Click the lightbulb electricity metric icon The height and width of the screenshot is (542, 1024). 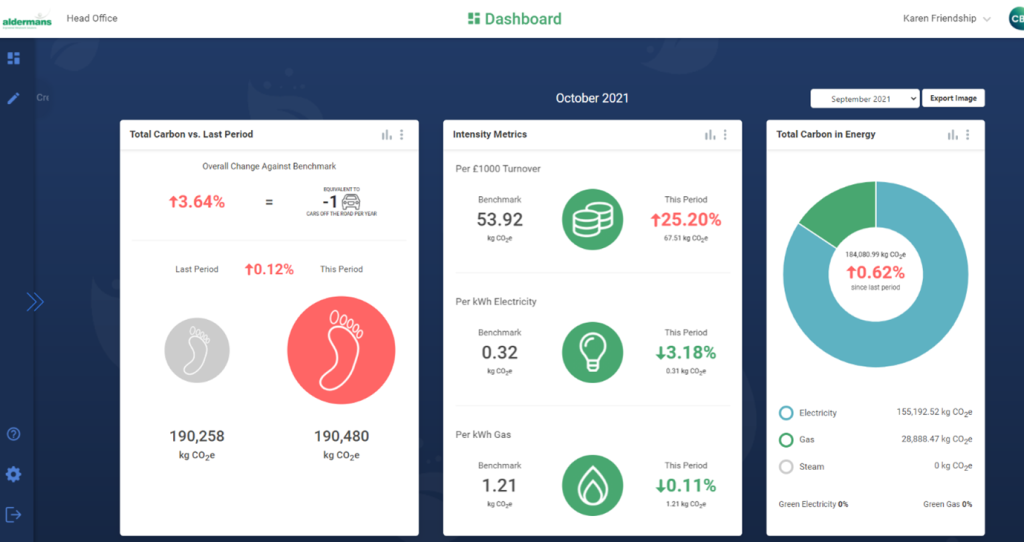coord(592,353)
